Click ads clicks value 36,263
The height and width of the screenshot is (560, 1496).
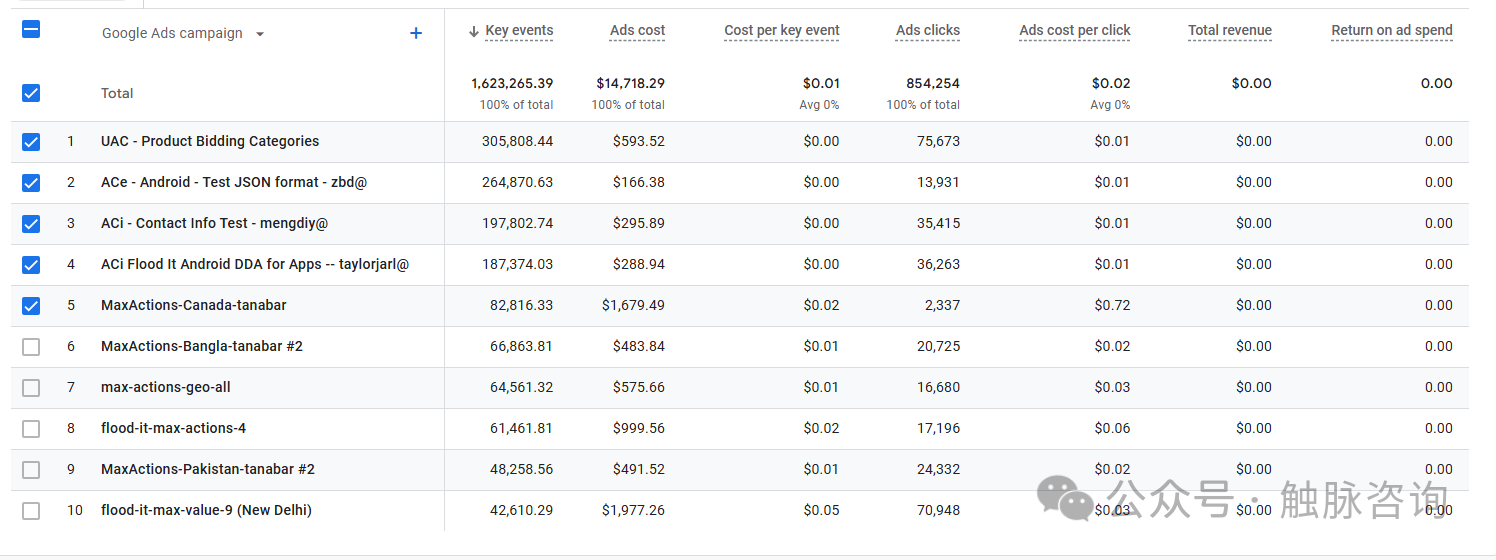pyautogui.click(x=938, y=264)
